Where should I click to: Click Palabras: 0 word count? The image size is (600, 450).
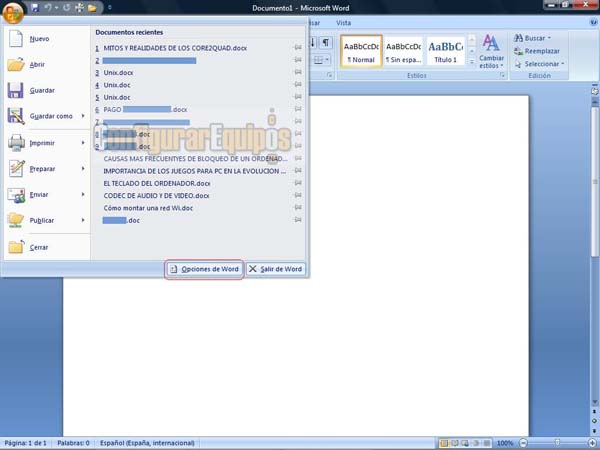pyautogui.click(x=73, y=443)
